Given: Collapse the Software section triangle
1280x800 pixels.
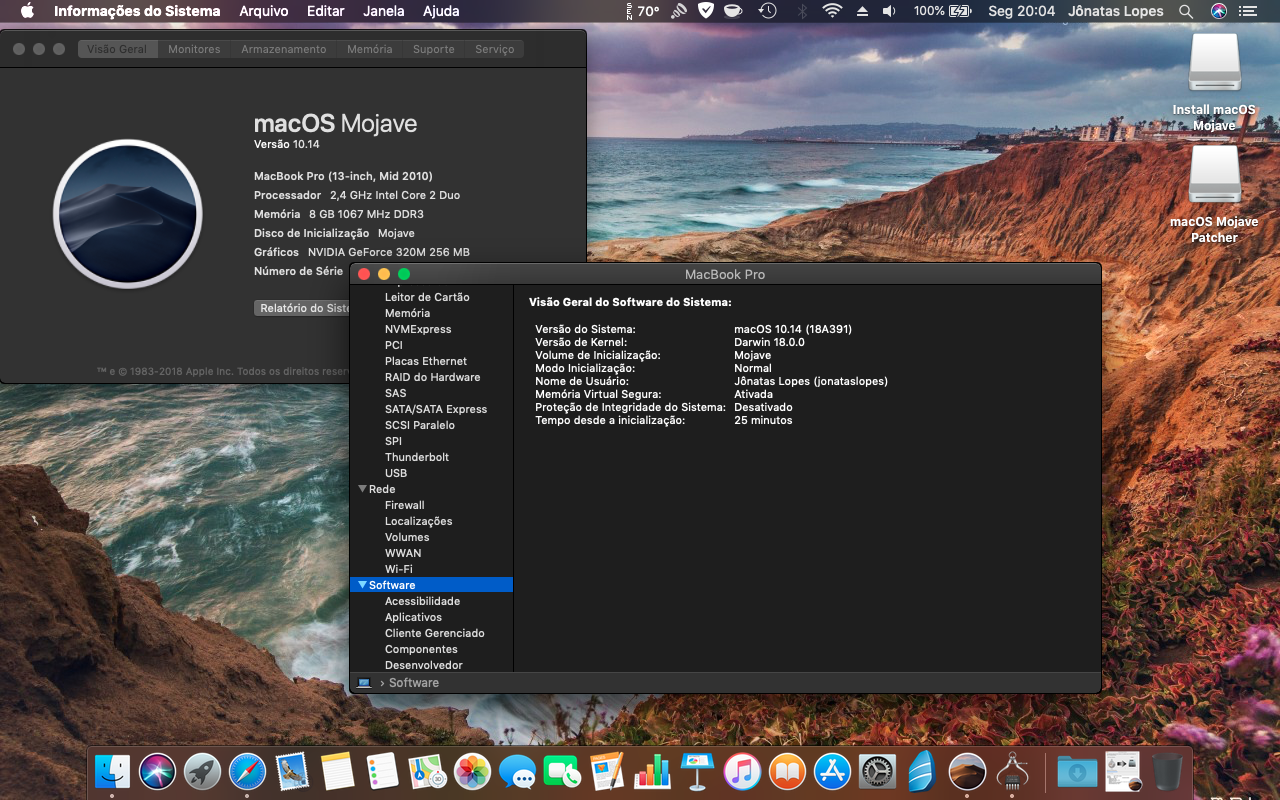Looking at the screenshot, I should (362, 585).
